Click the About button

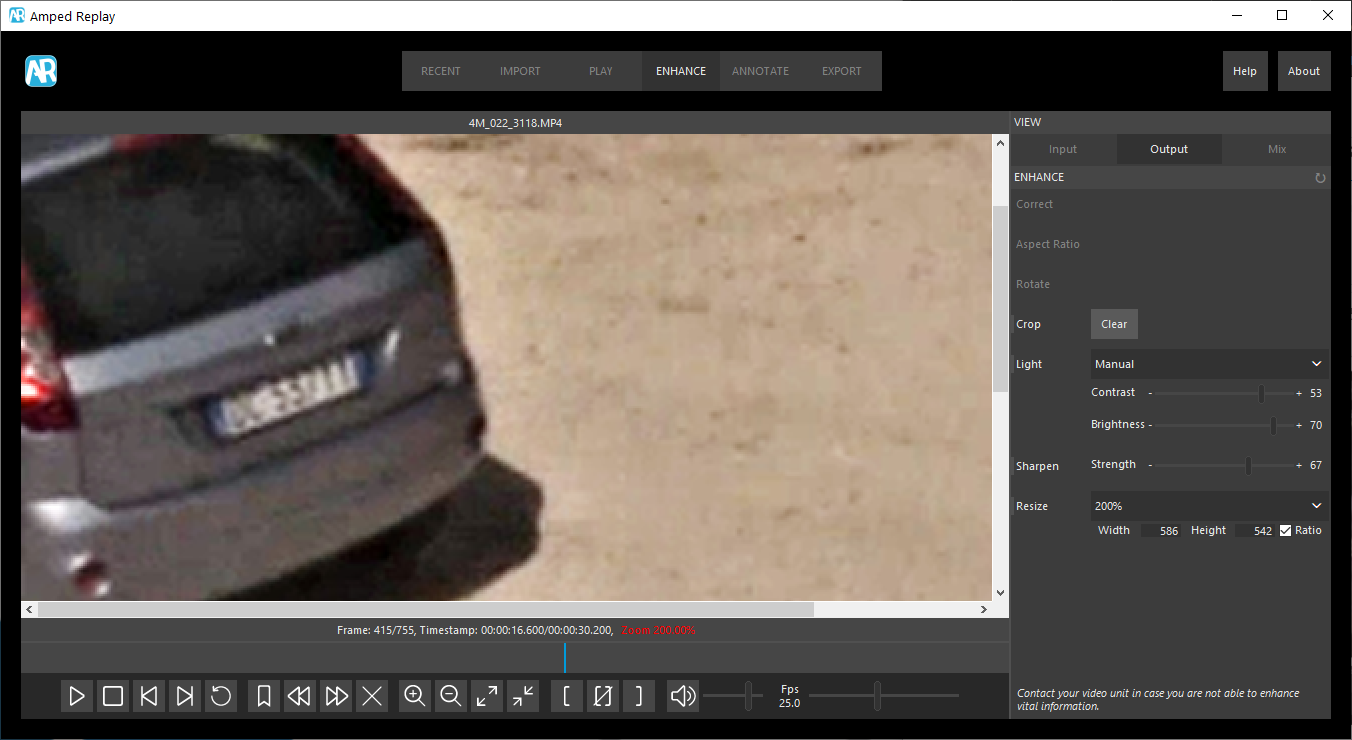(1303, 71)
